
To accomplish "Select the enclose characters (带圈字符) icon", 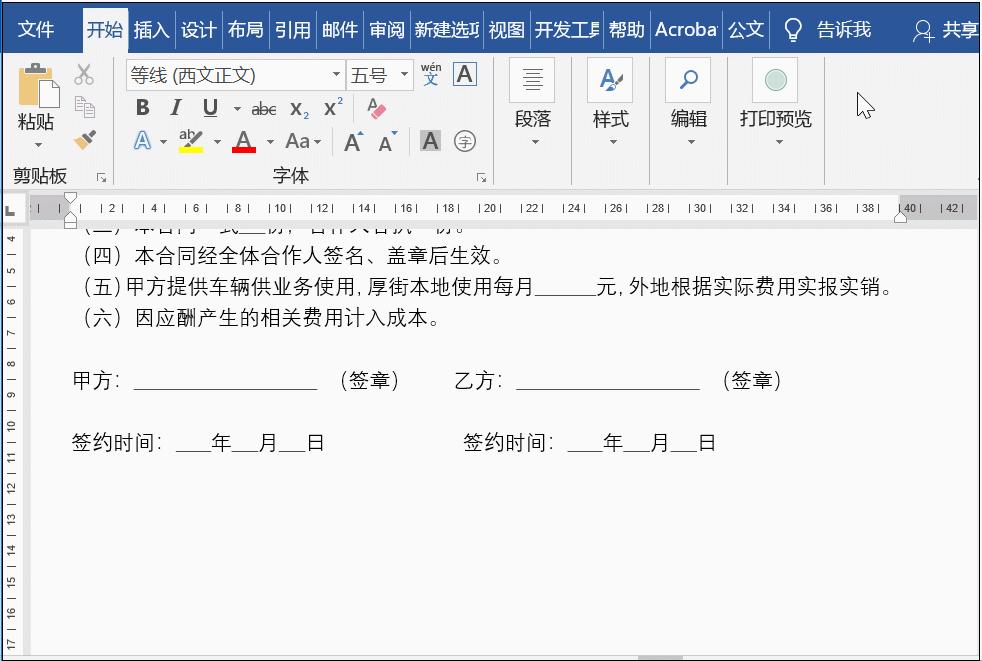I will point(464,142).
